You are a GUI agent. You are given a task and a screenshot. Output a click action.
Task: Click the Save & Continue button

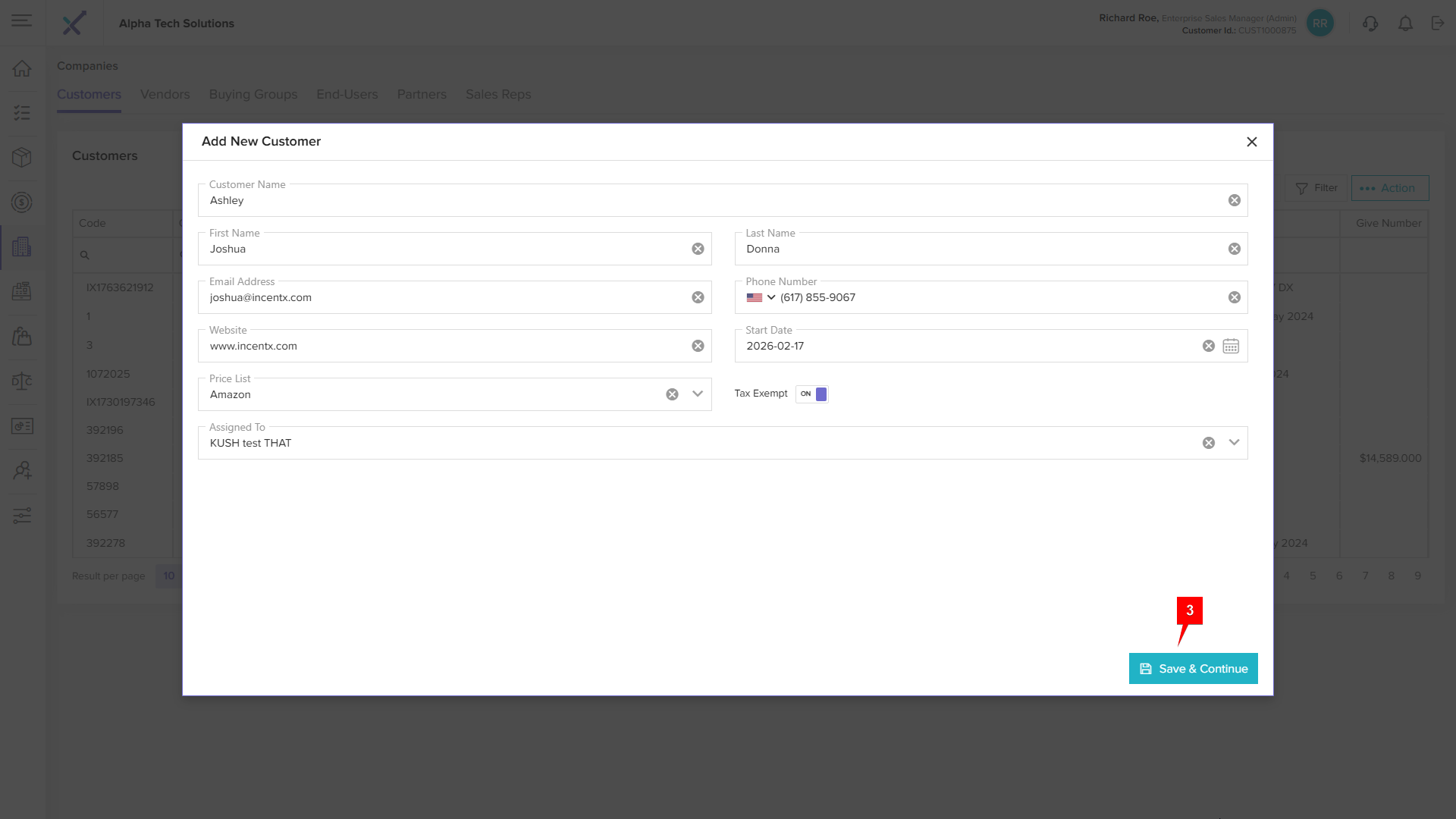(x=1193, y=669)
